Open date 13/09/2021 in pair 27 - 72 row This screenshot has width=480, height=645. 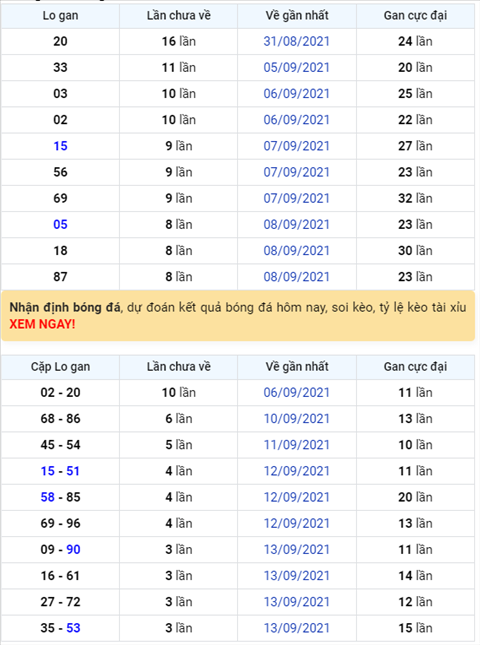point(297,602)
